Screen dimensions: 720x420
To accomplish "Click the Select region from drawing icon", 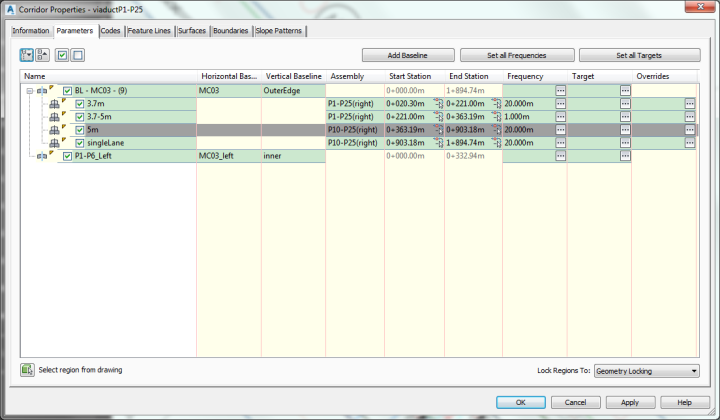I will [27, 370].
